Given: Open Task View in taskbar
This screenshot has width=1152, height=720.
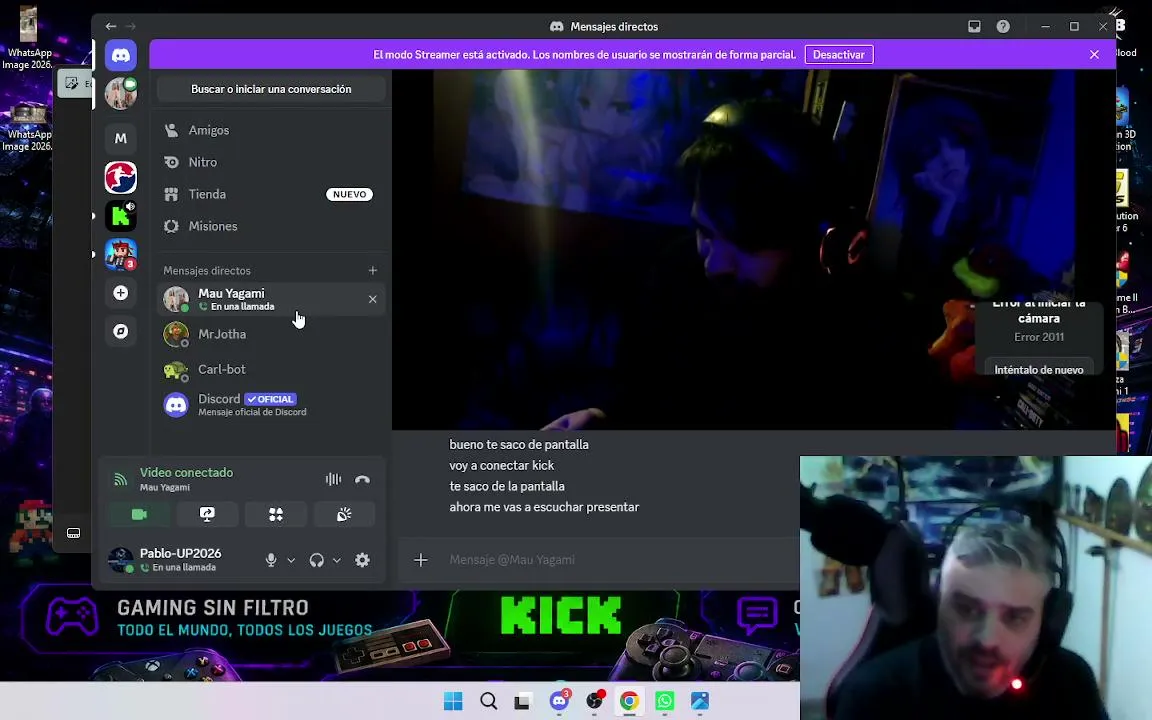Looking at the screenshot, I should point(522,701).
